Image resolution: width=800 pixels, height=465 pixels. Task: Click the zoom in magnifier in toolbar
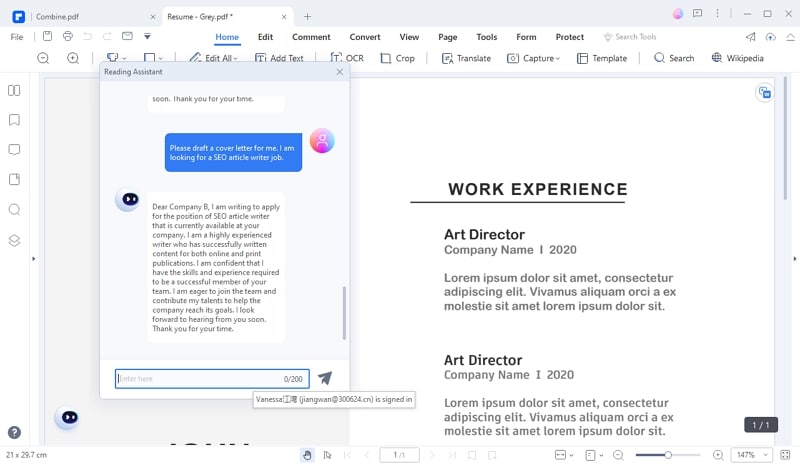pos(73,58)
